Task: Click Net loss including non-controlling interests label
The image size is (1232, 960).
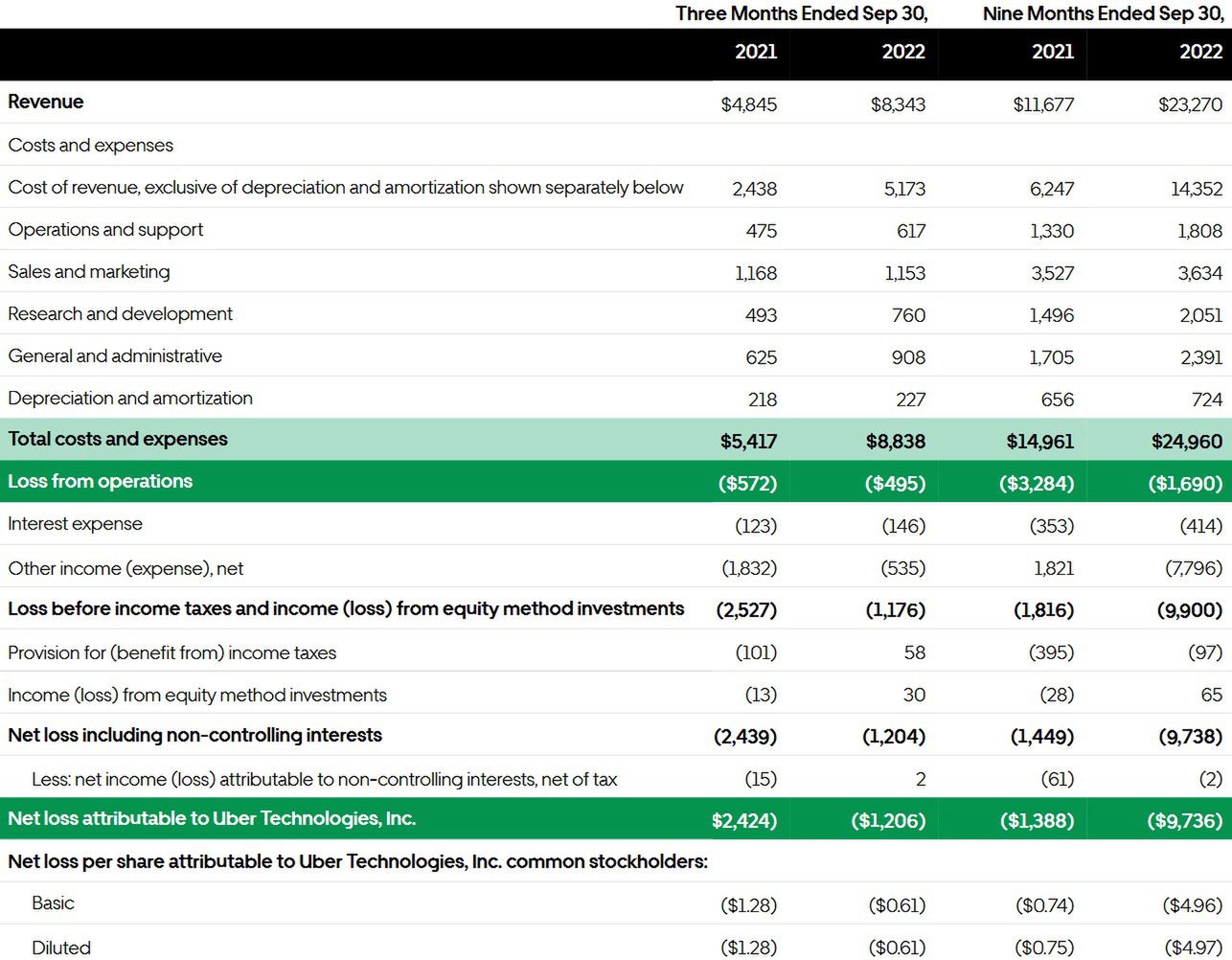Action: click(x=194, y=735)
